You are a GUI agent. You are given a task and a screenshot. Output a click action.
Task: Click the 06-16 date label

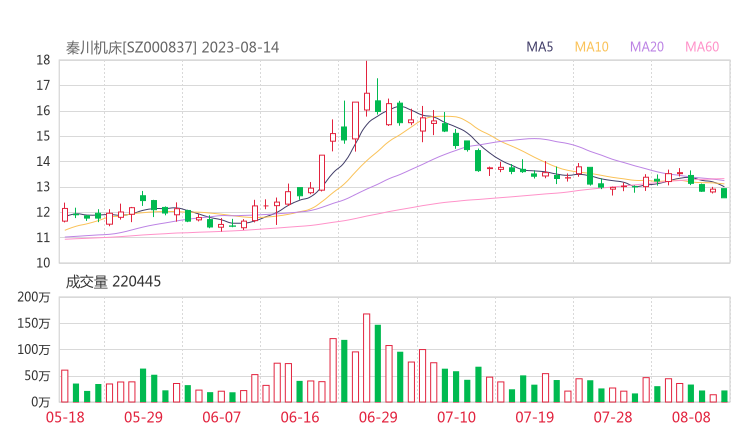coord(300,417)
